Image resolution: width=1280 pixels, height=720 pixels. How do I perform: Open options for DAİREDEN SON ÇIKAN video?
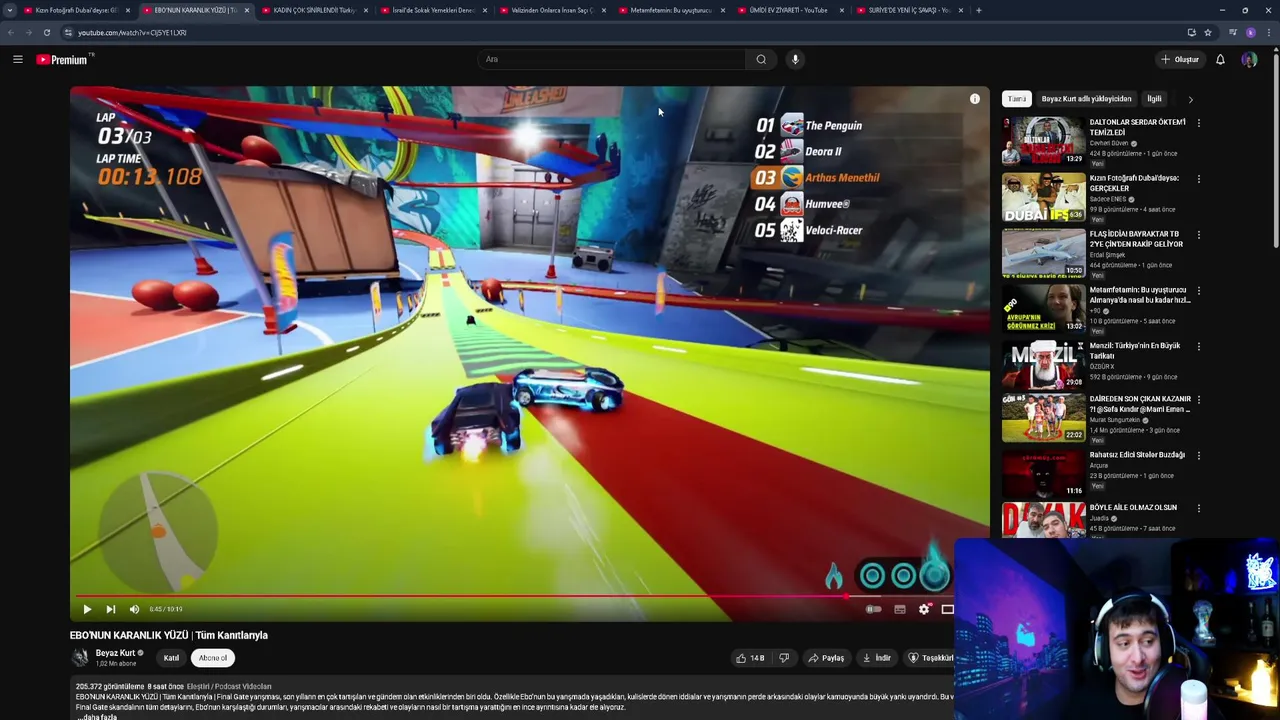[1198, 400]
